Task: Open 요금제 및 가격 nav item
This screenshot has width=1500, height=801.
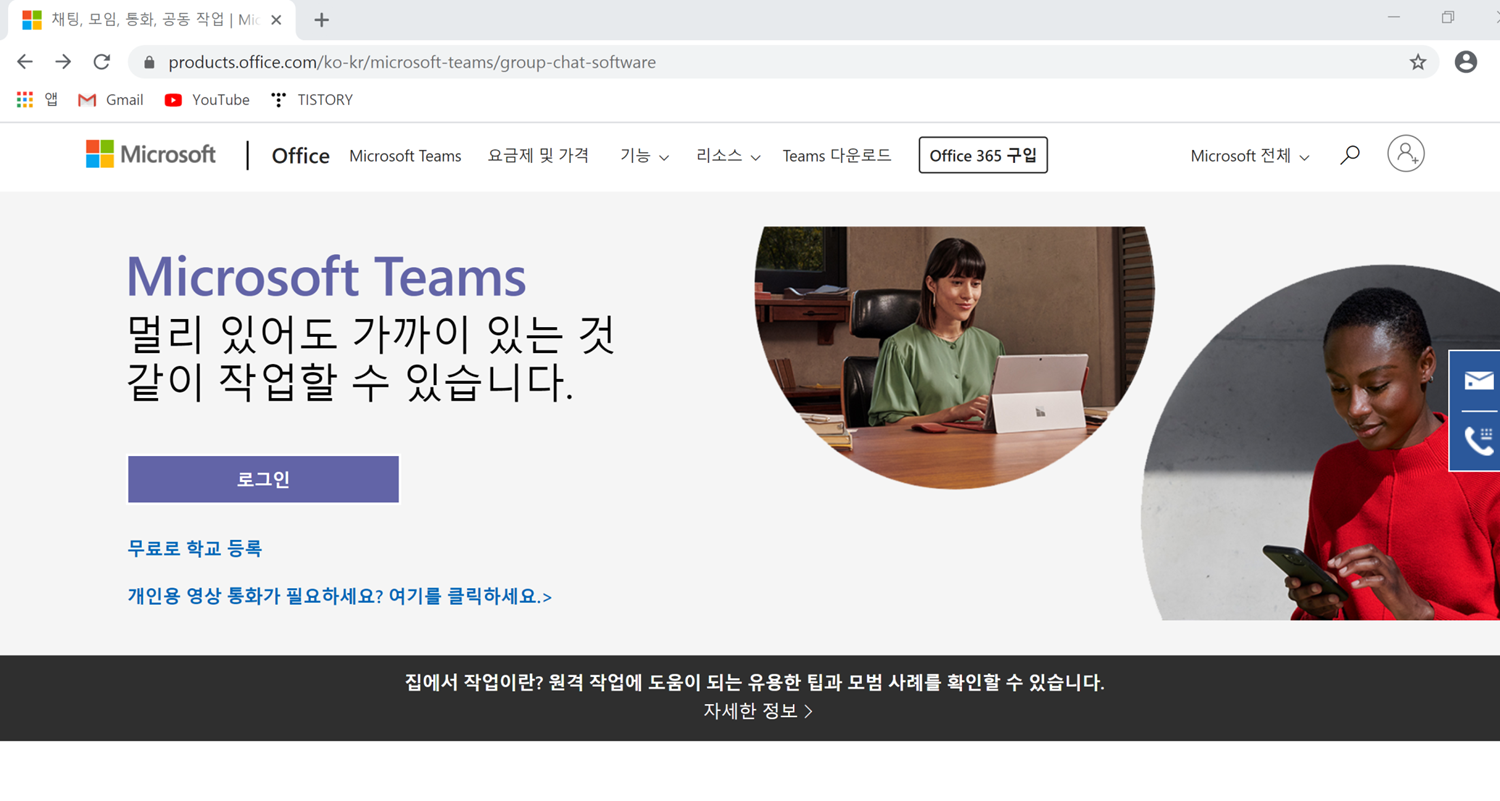Action: pyautogui.click(x=538, y=155)
